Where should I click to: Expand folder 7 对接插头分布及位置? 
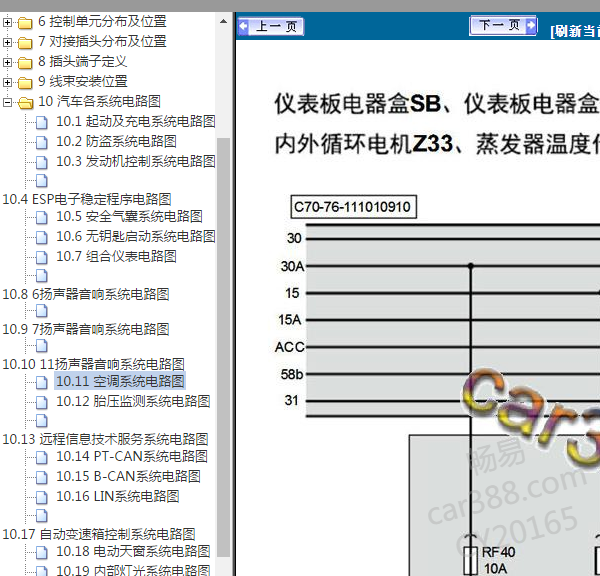pyautogui.click(x=7, y=42)
